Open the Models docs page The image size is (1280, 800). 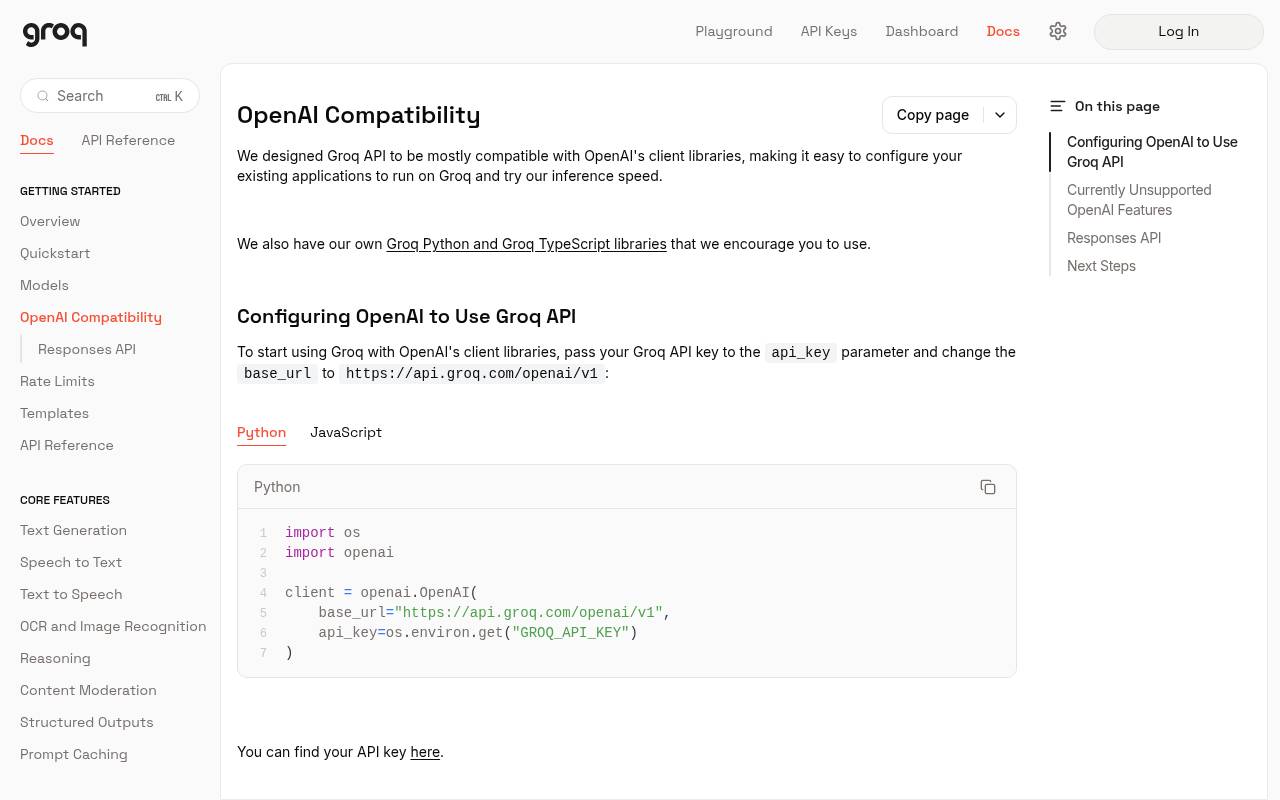tap(44, 285)
